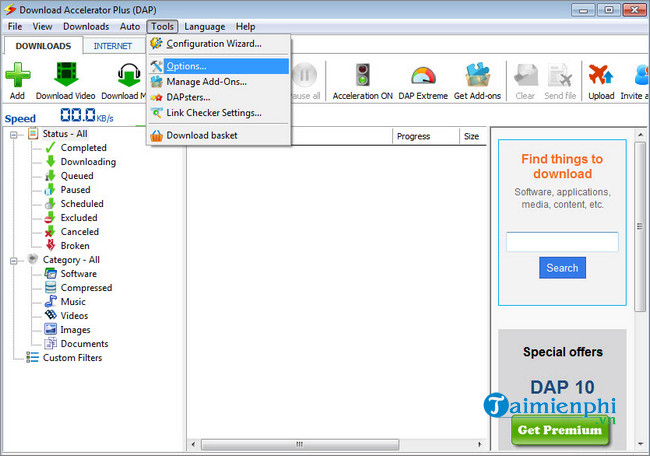
Task: Collapse the Status - All tree node
Action: (x=14, y=135)
